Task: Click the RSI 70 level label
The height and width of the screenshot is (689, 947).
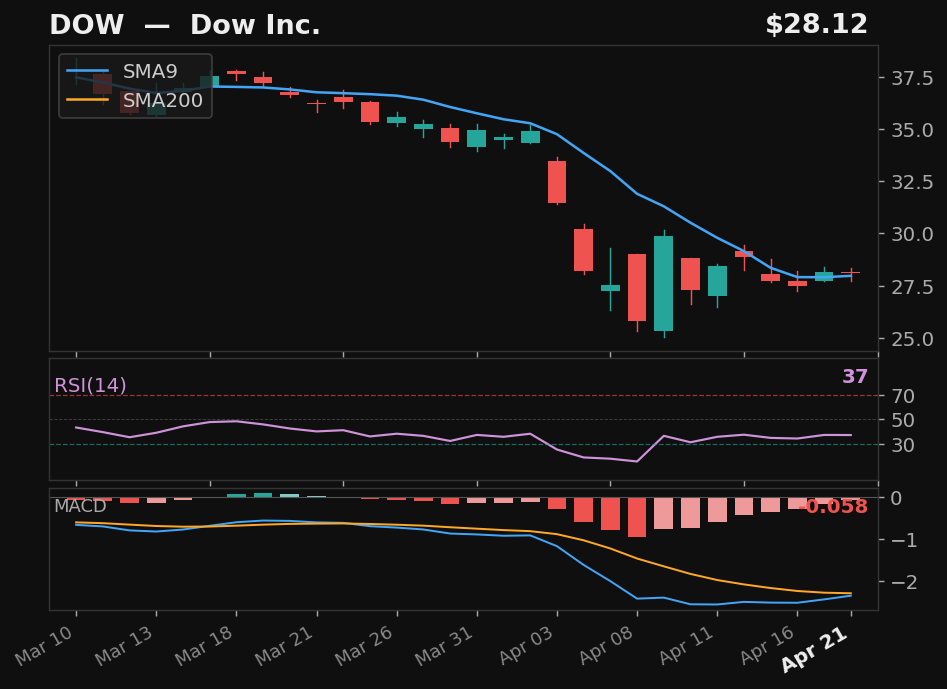Action: coord(904,396)
